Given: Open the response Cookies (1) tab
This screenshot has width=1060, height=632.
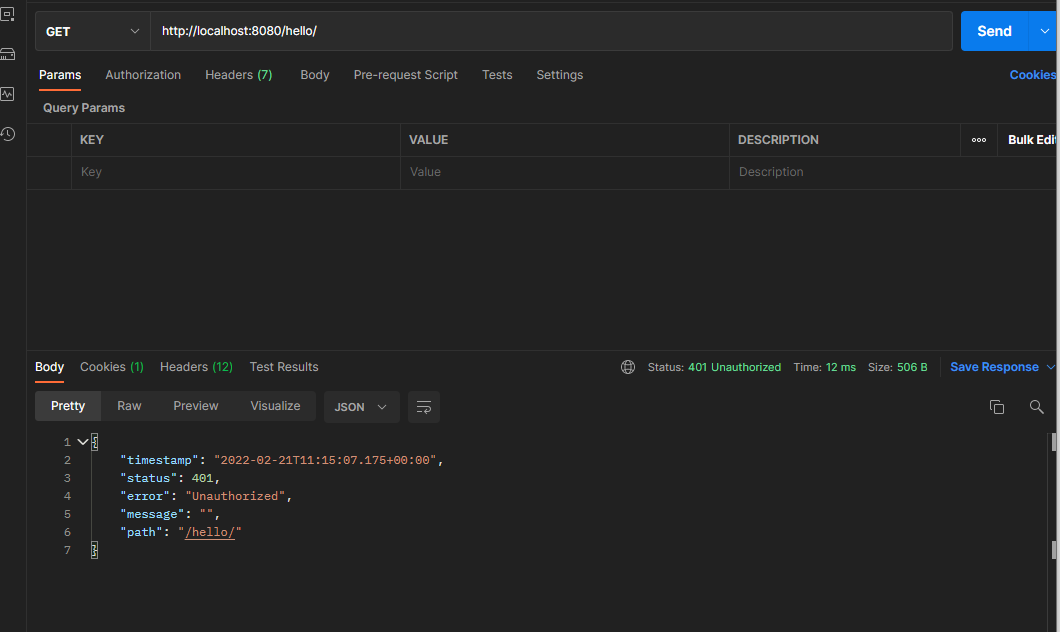Looking at the screenshot, I should (x=112, y=367).
